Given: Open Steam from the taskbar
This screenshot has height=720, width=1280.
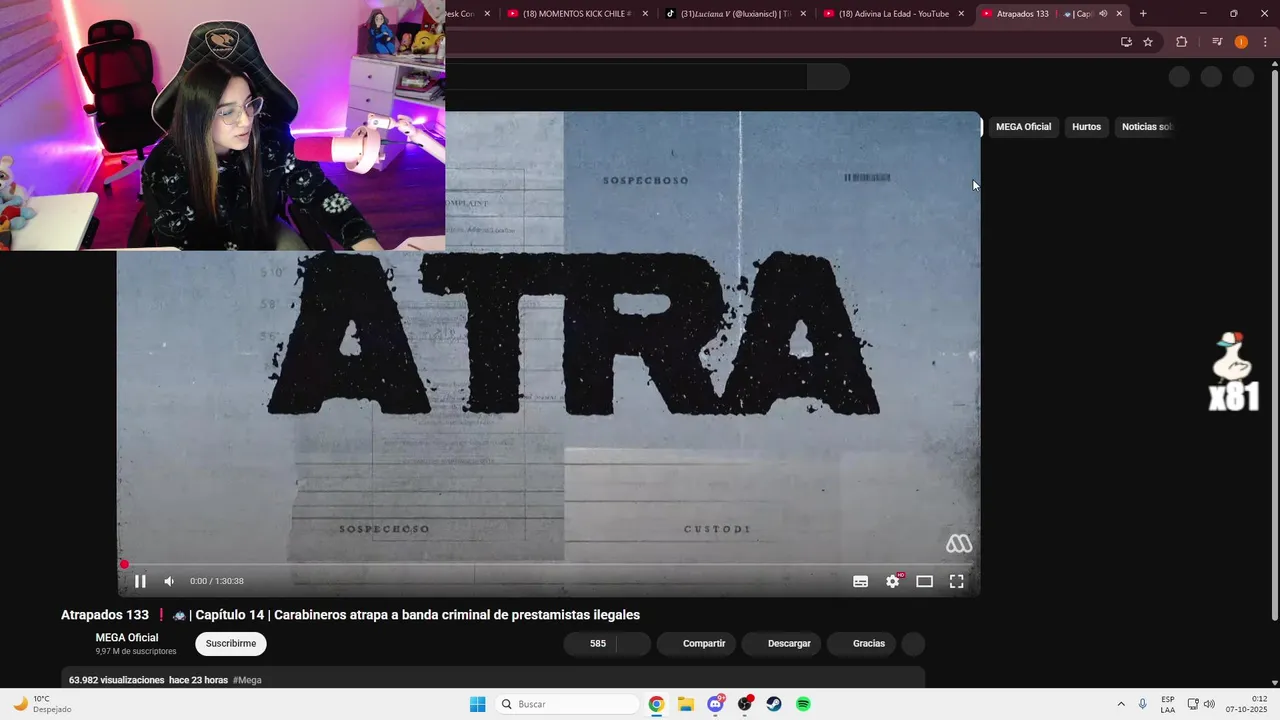Looking at the screenshot, I should click(x=774, y=704).
